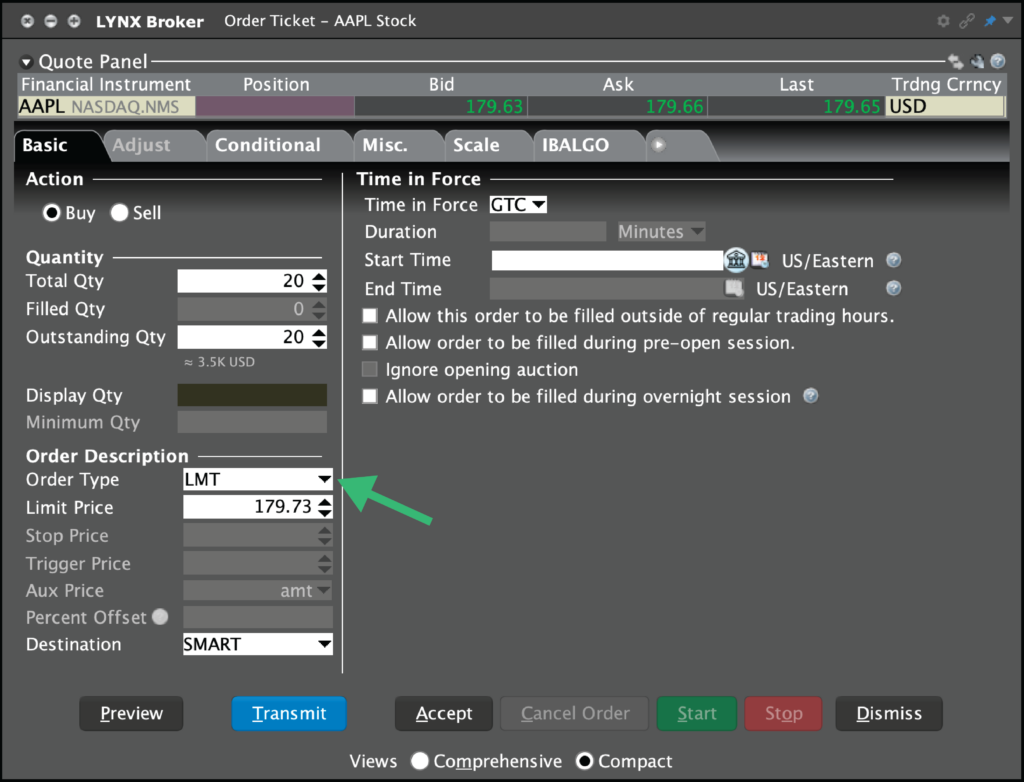Enable filling during pre-open session
Screen dimensions: 1024x782
[370, 343]
